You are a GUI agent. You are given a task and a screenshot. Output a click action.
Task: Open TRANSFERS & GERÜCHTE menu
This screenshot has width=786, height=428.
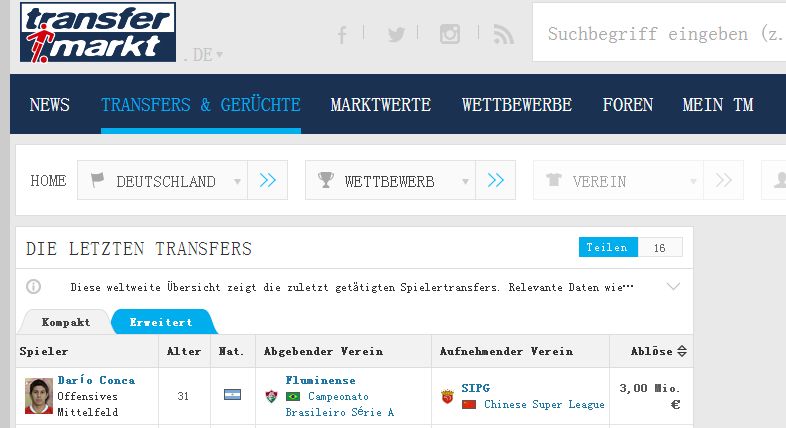click(x=201, y=105)
